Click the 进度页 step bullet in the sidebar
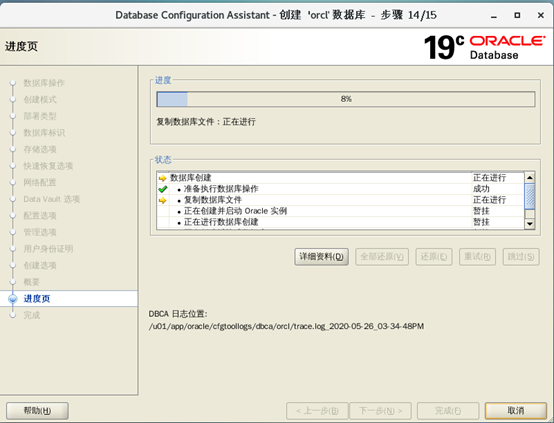Viewport: 554px width, 423px height. 13,299
